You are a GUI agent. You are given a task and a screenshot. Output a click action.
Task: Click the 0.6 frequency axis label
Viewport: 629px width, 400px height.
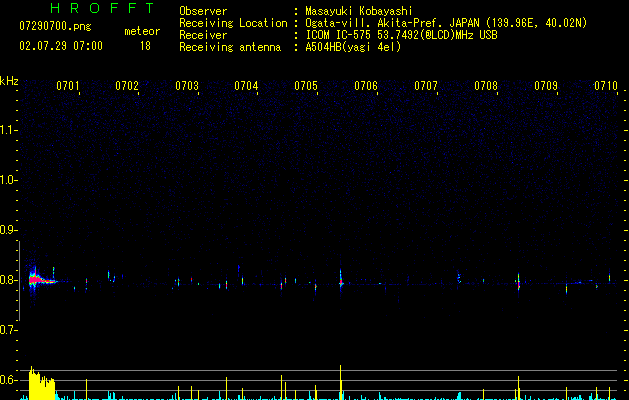[x=8, y=380]
